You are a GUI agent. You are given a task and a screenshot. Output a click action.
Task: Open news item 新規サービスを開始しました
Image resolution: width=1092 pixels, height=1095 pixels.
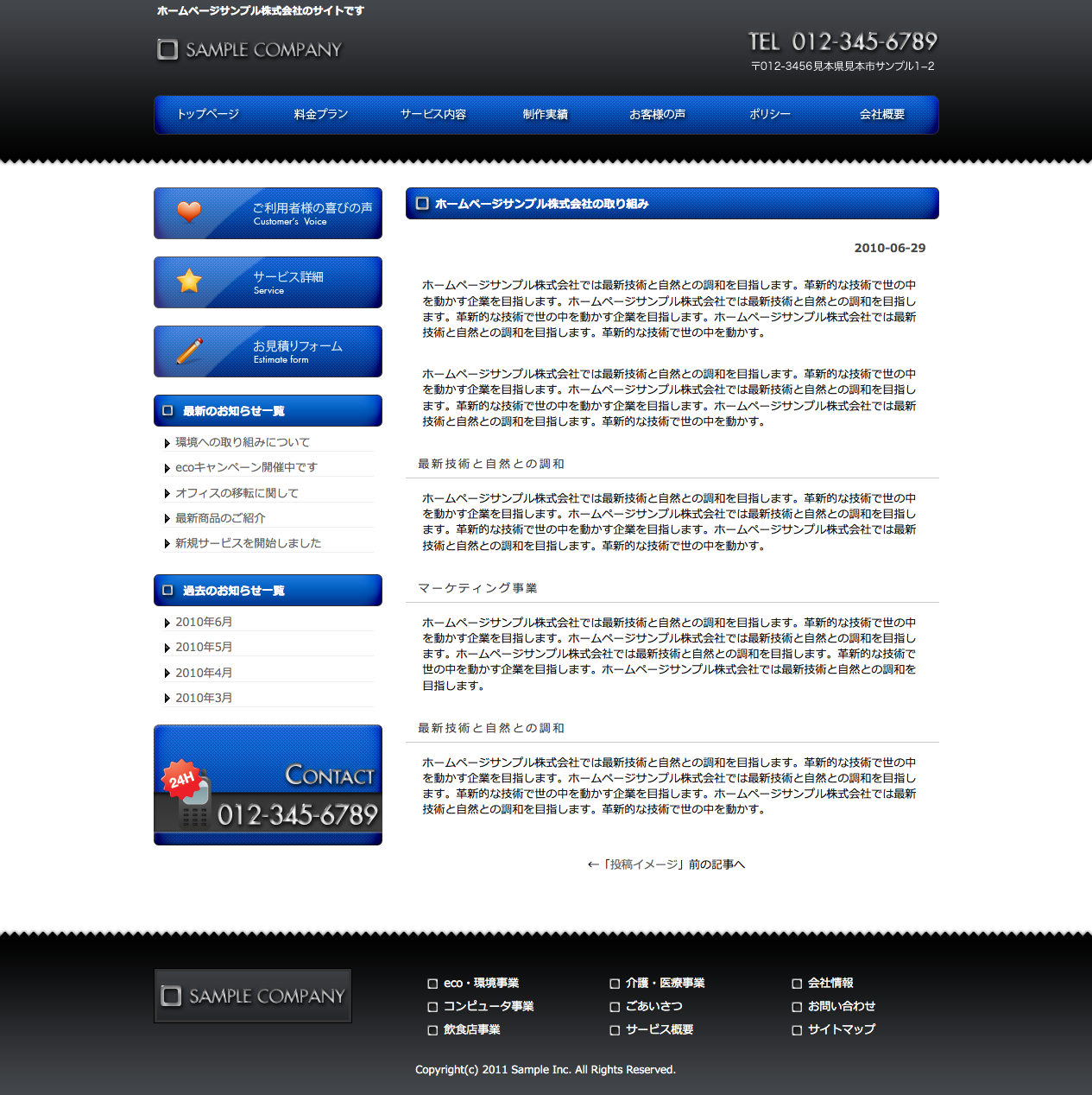pyautogui.click(x=249, y=543)
